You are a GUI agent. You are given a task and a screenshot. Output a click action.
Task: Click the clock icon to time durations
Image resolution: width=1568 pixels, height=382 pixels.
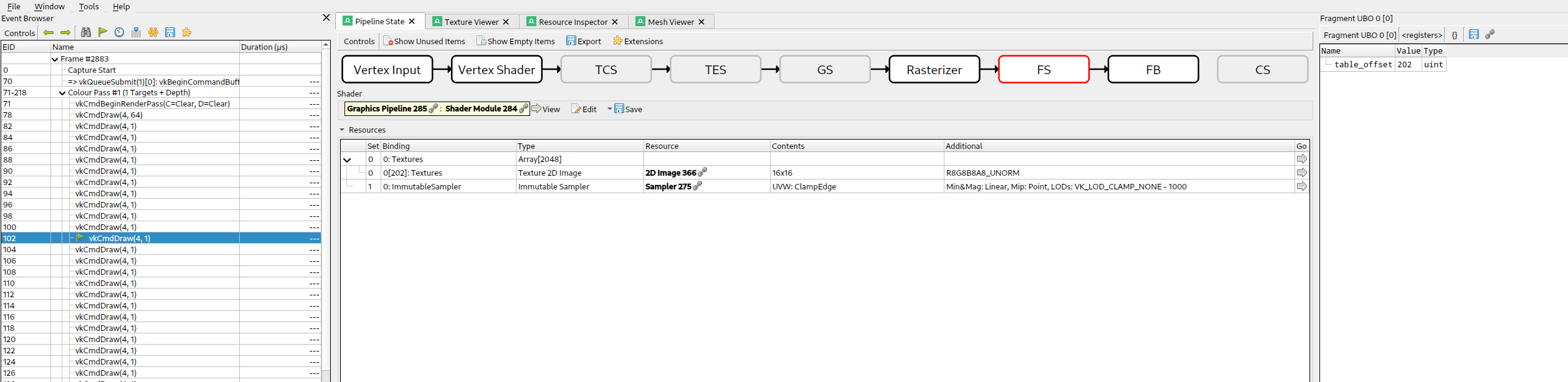[120, 32]
